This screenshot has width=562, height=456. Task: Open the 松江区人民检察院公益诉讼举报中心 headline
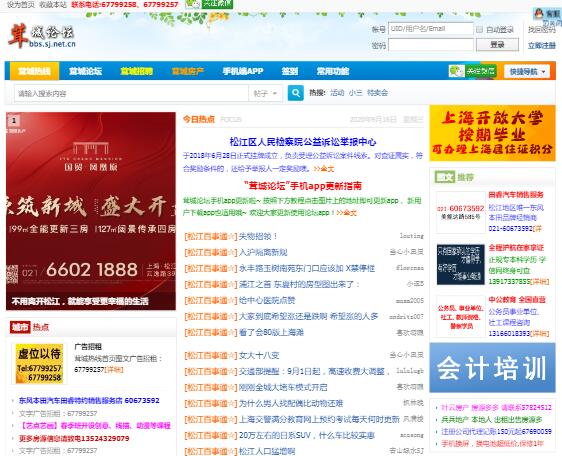coord(303,142)
